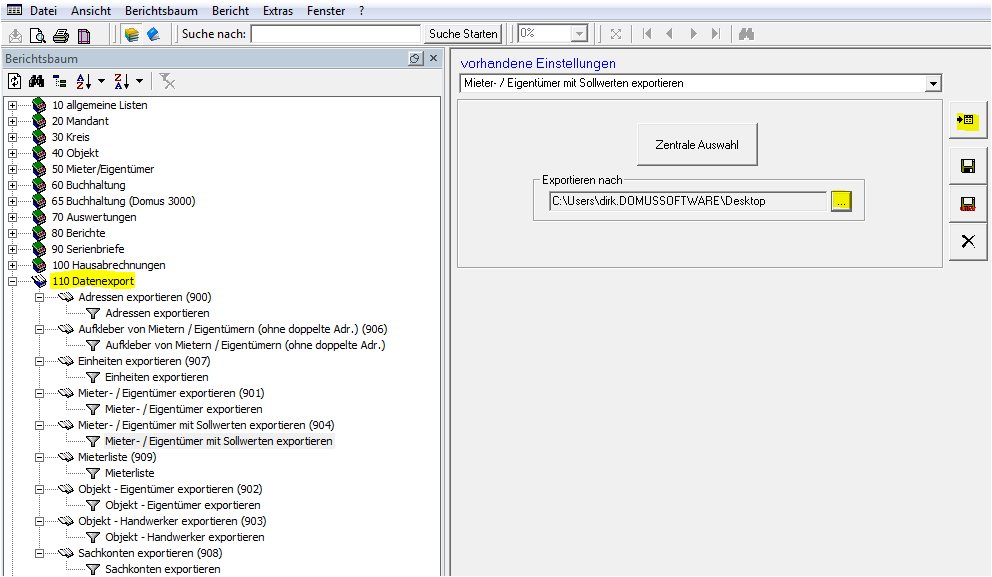This screenshot has width=992, height=577.
Task: Open the vorhandene Einstellungen dropdown
Action: pos(933,84)
